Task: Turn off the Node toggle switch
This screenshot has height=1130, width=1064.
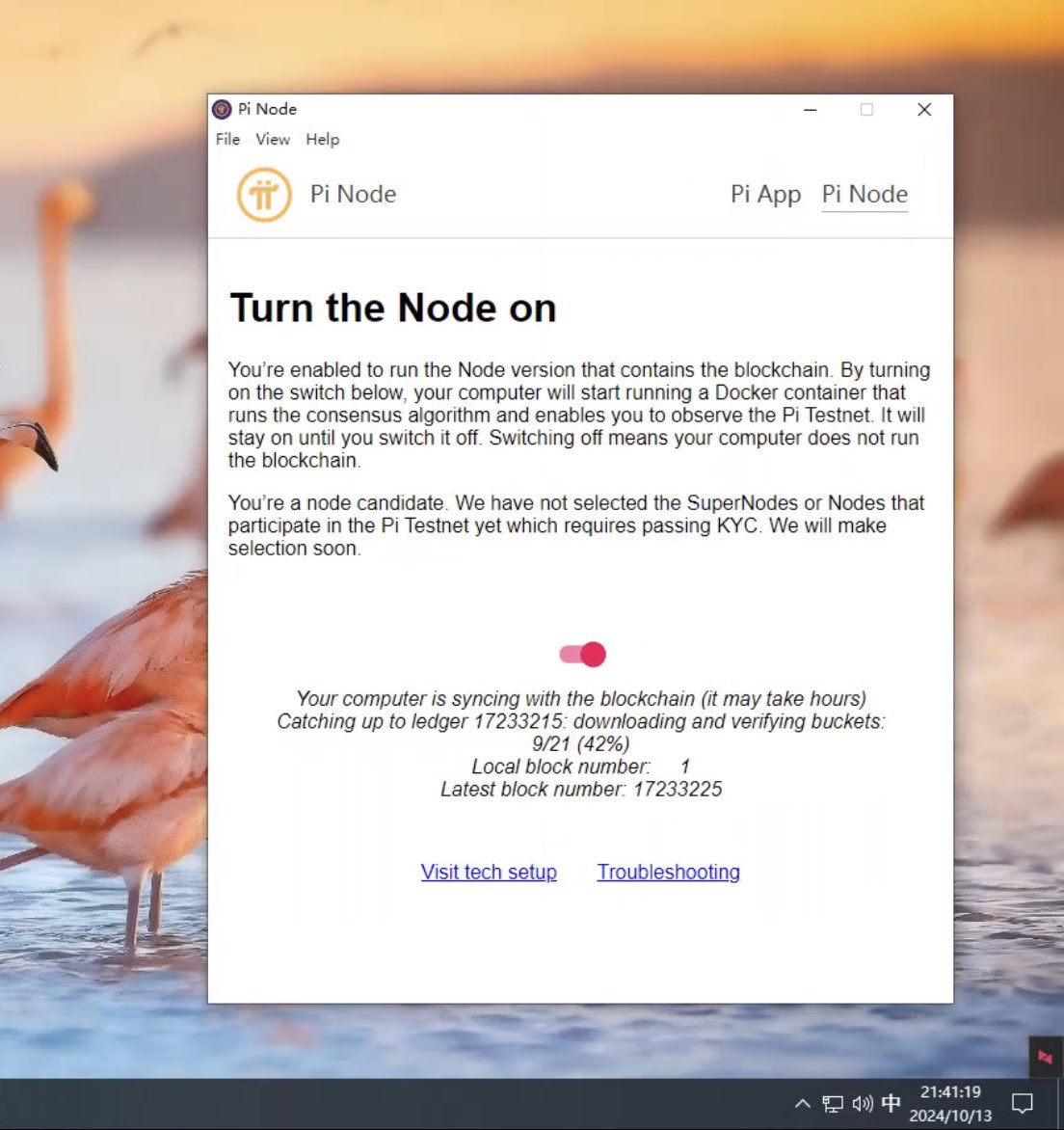Action: (x=583, y=655)
